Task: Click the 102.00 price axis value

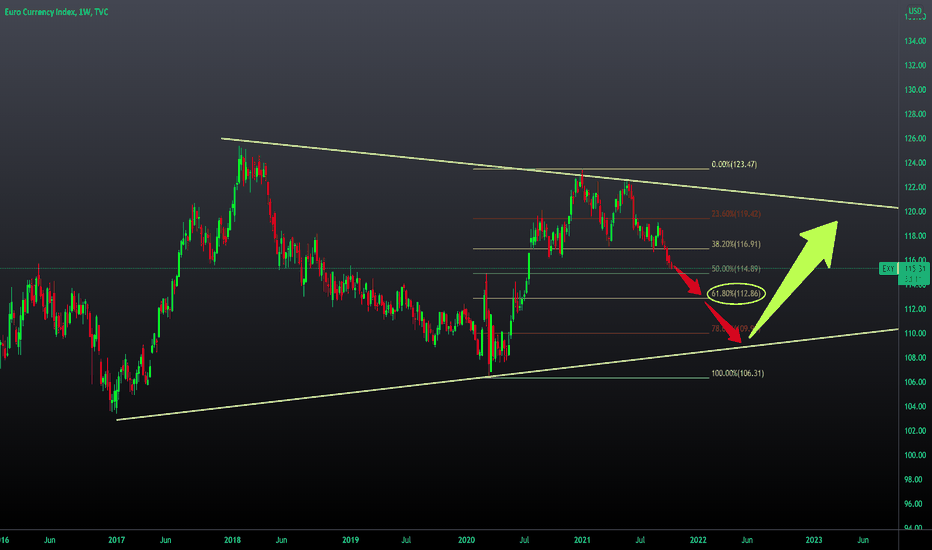Action: tap(915, 431)
